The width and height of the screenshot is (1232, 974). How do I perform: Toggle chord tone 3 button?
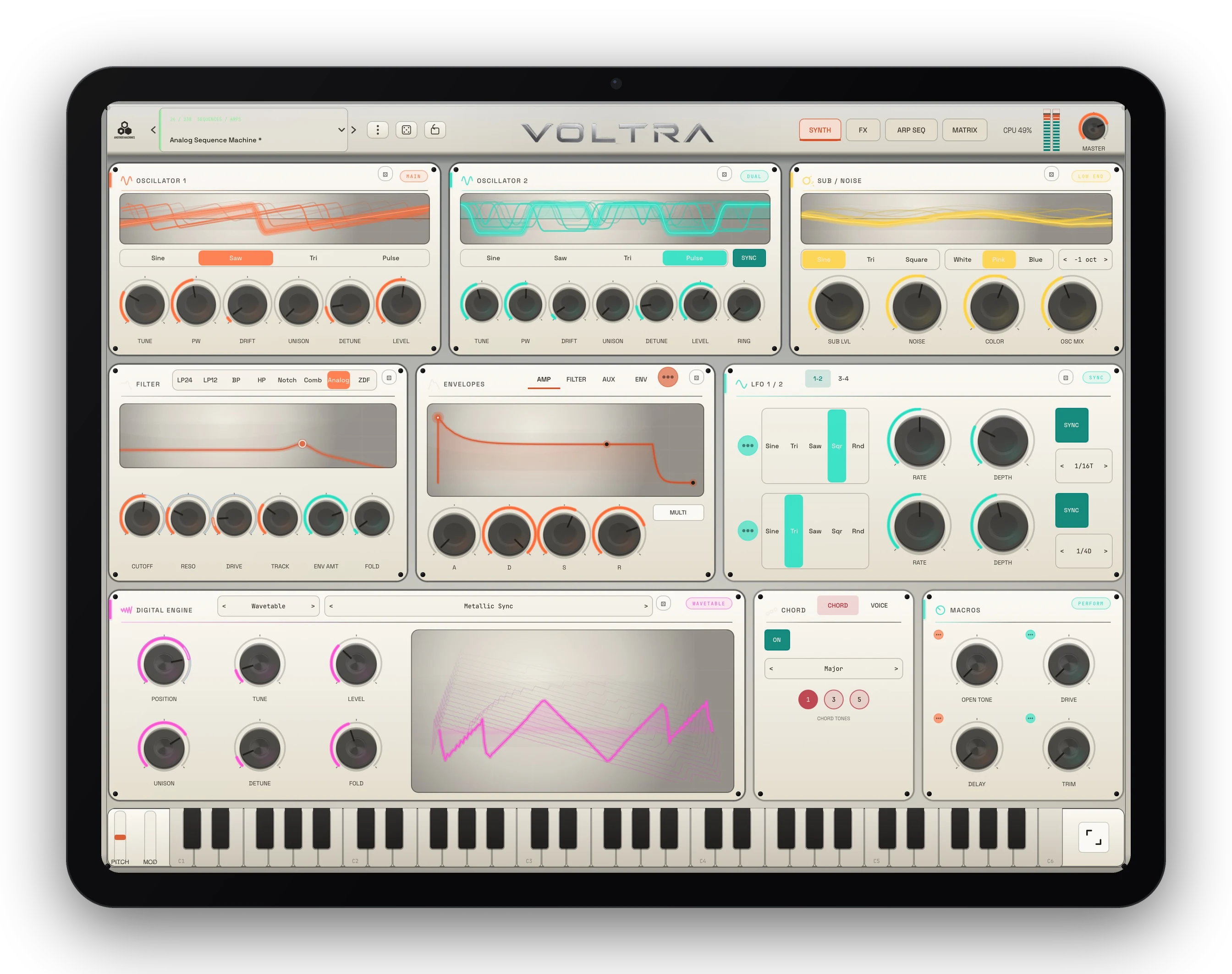tap(834, 700)
